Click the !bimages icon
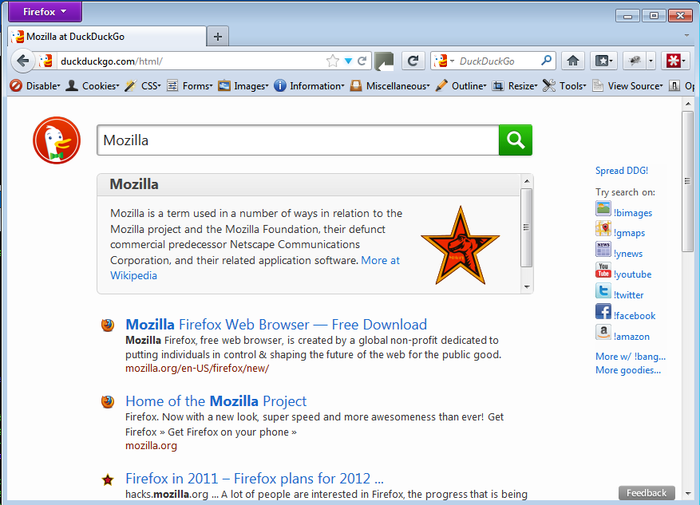 click(603, 209)
